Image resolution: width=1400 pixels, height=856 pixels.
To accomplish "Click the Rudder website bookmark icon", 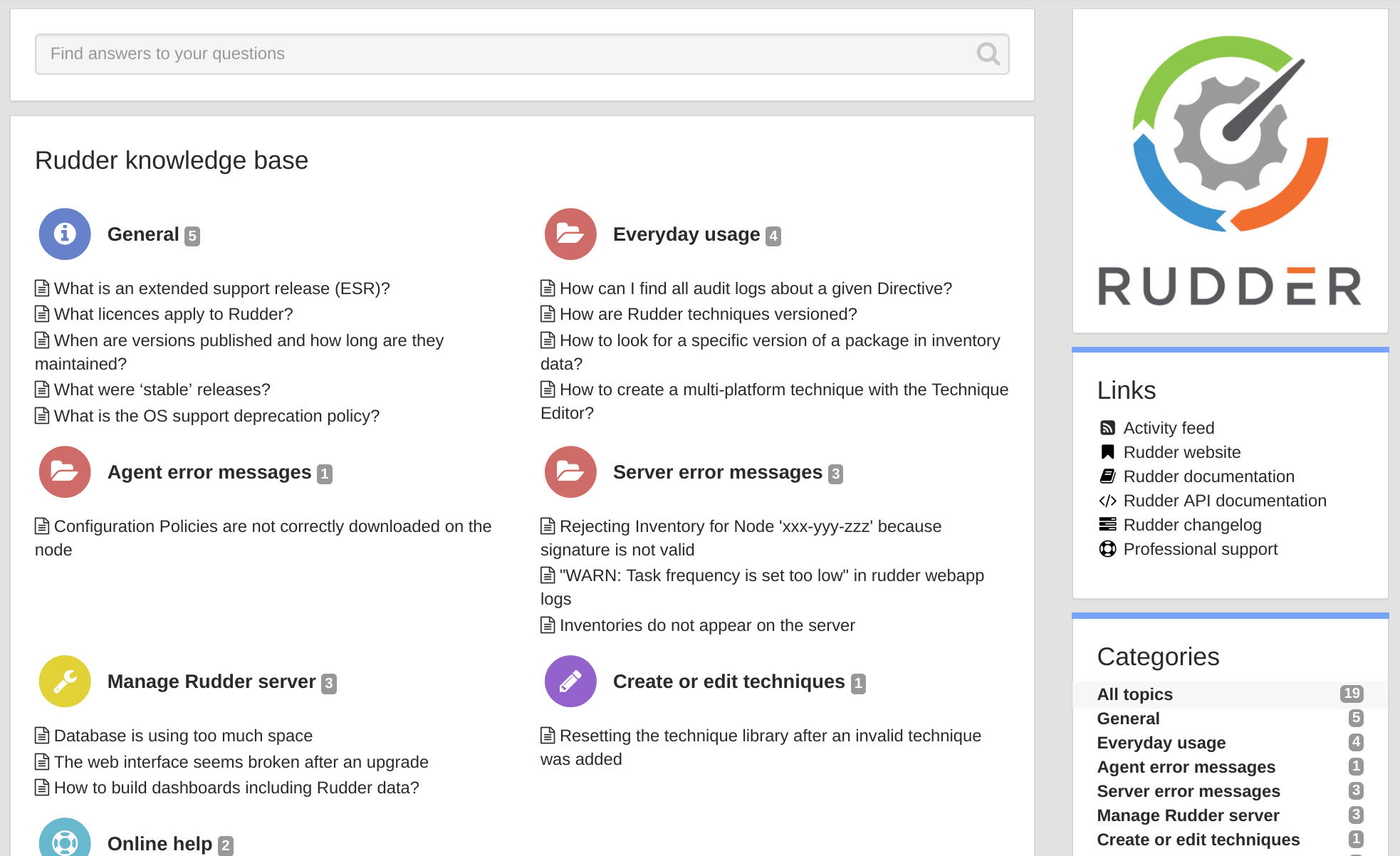I will [1107, 452].
